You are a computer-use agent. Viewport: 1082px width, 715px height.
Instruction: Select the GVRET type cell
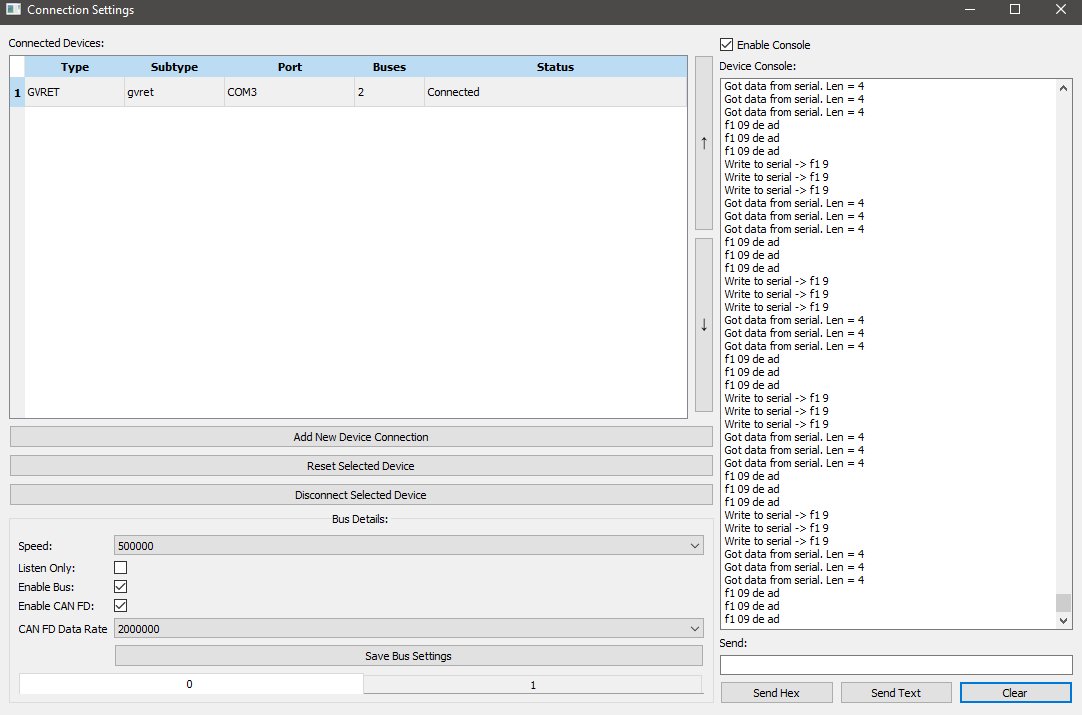[x=75, y=92]
